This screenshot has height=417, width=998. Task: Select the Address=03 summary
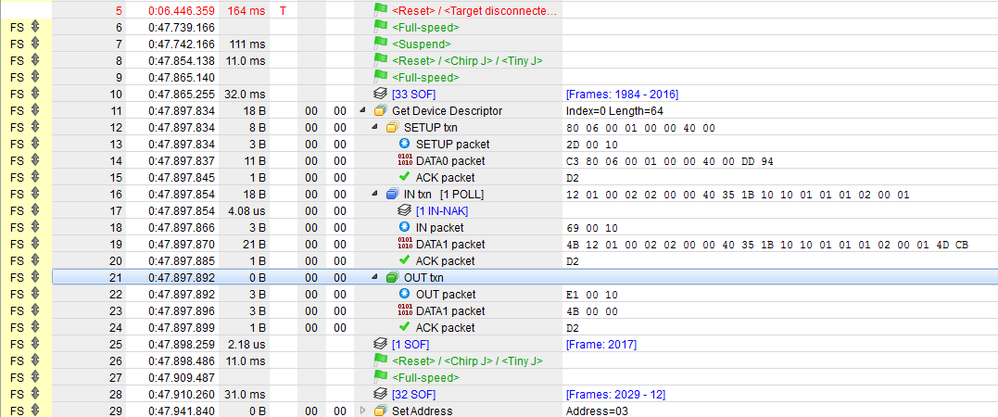tap(597, 411)
